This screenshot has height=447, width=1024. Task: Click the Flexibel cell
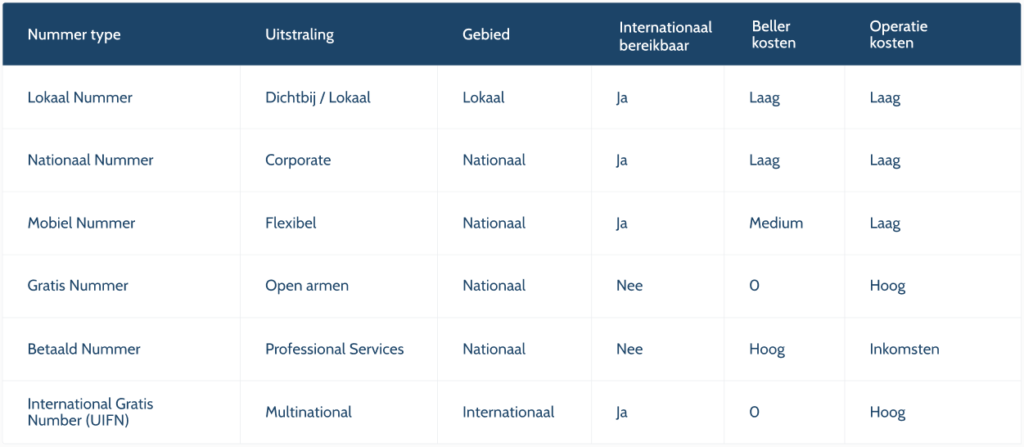coord(291,224)
